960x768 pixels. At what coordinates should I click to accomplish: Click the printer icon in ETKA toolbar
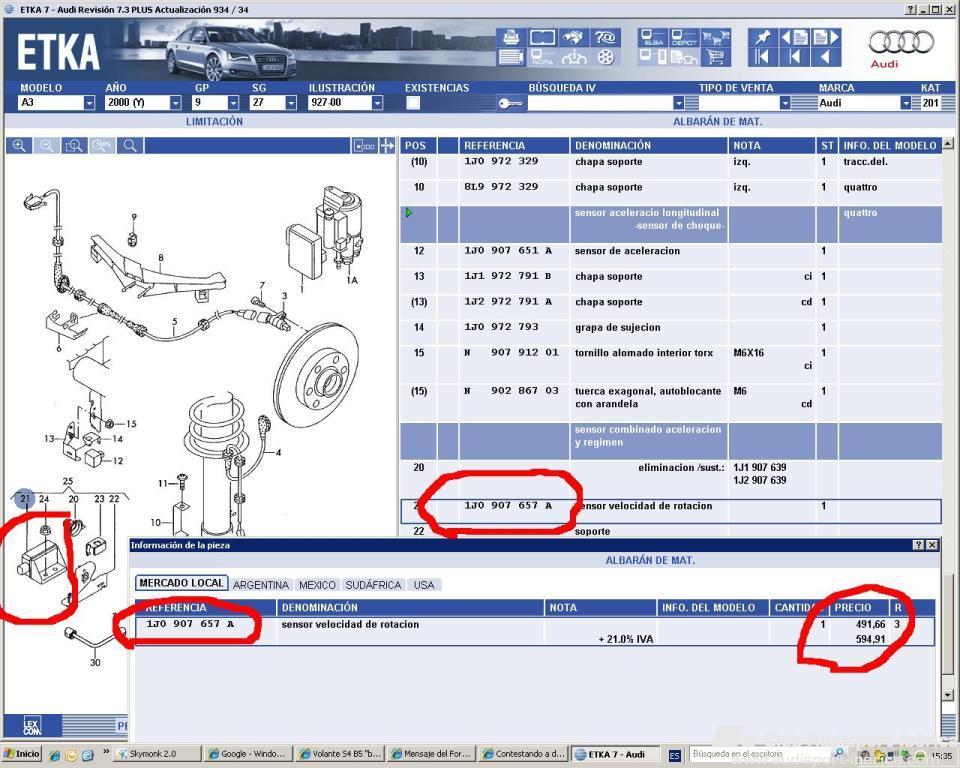coord(511,38)
